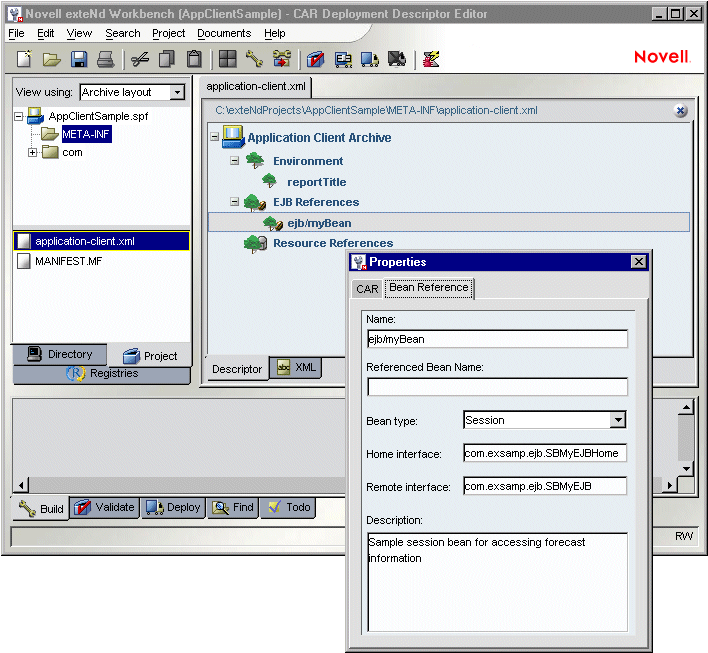Open the Find output tab

[x=233, y=508]
